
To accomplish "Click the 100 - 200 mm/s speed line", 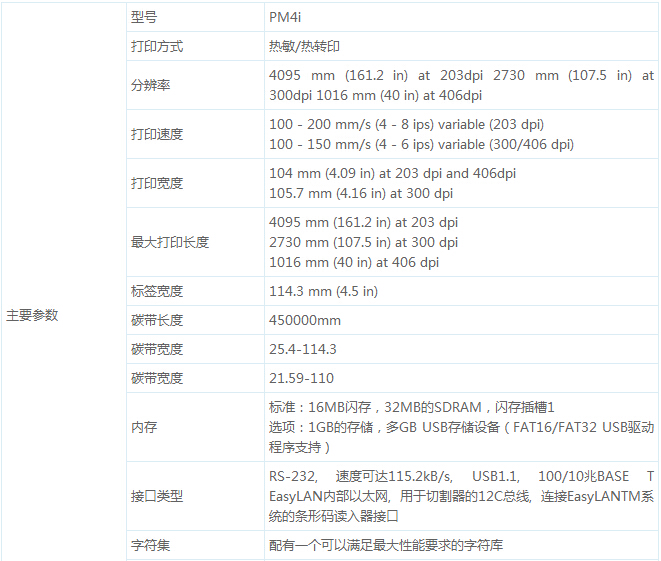I will 407,124.
